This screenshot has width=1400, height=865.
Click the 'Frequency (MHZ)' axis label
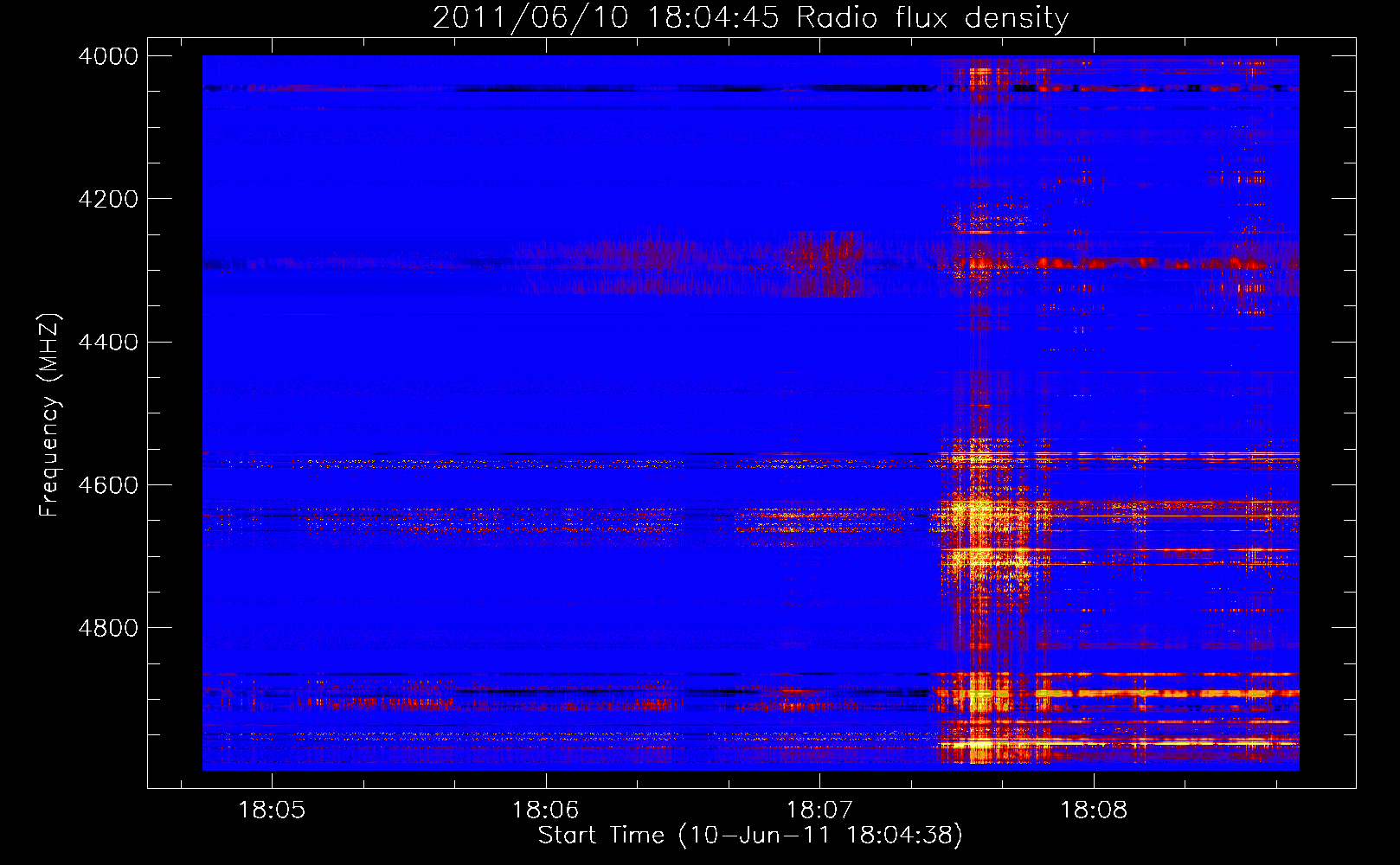pyautogui.click(x=49, y=415)
